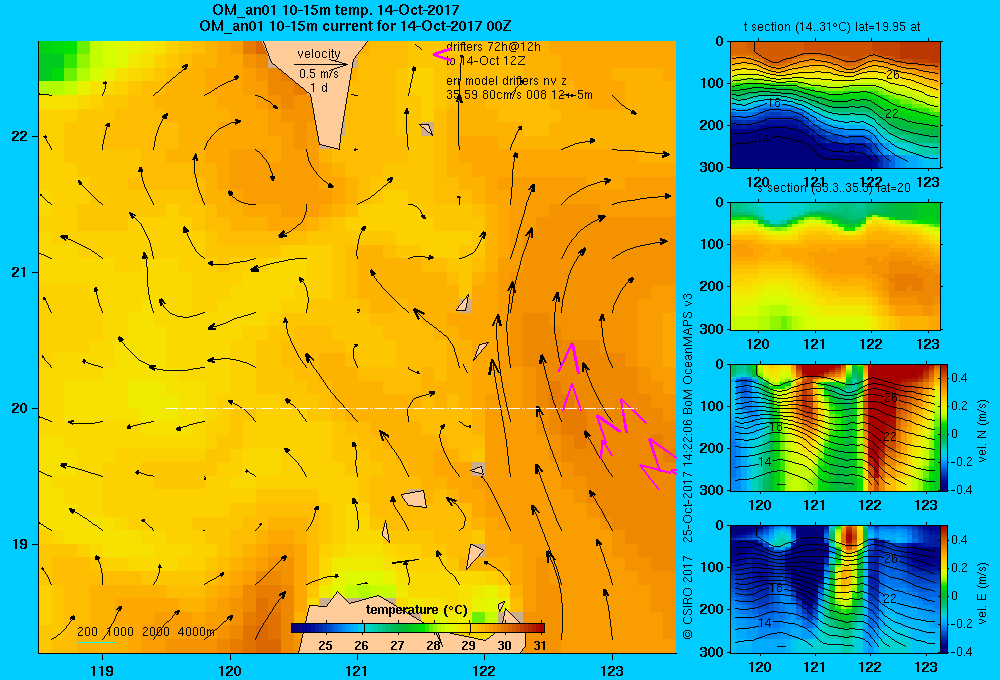Click the longitude label "123" under the main map
The image size is (1000, 680).
tap(612, 670)
